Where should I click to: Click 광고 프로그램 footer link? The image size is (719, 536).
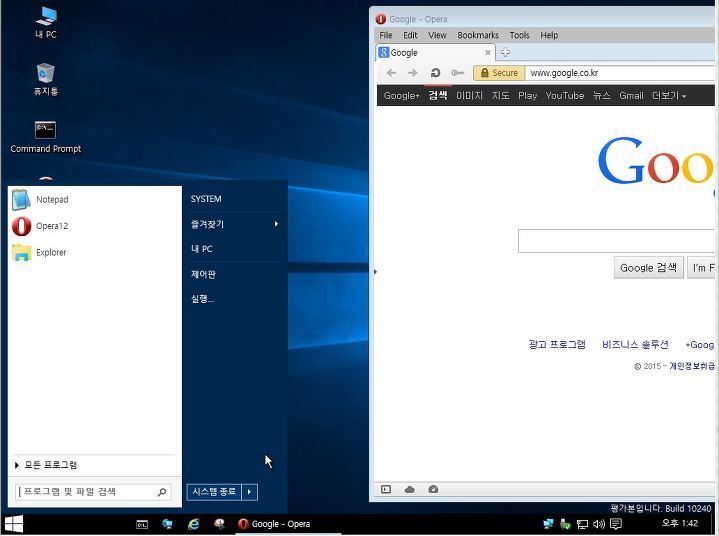(x=557, y=344)
